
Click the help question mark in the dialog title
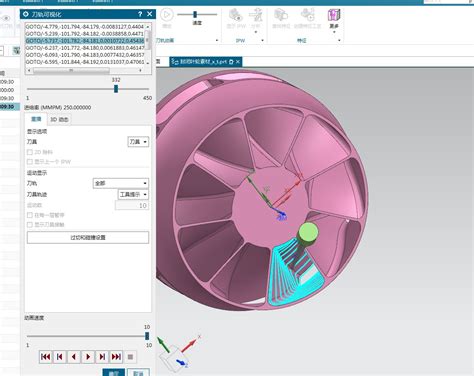tap(140, 14)
